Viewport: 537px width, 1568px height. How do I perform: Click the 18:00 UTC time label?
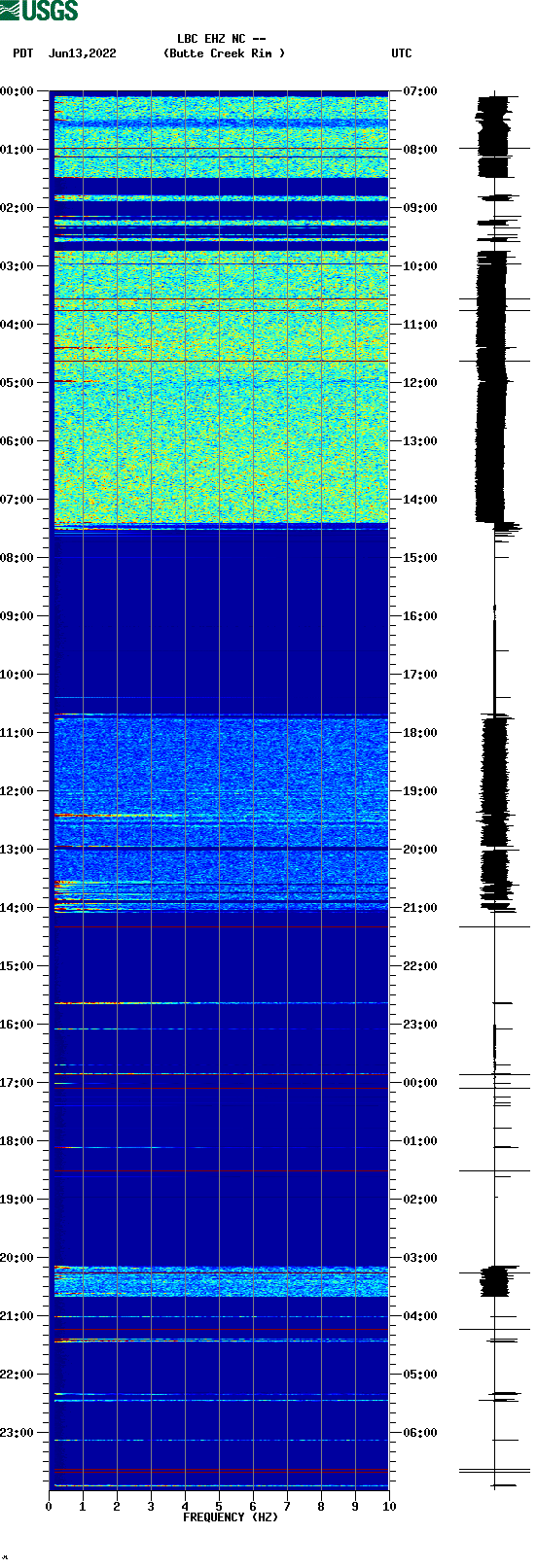[x=420, y=733]
